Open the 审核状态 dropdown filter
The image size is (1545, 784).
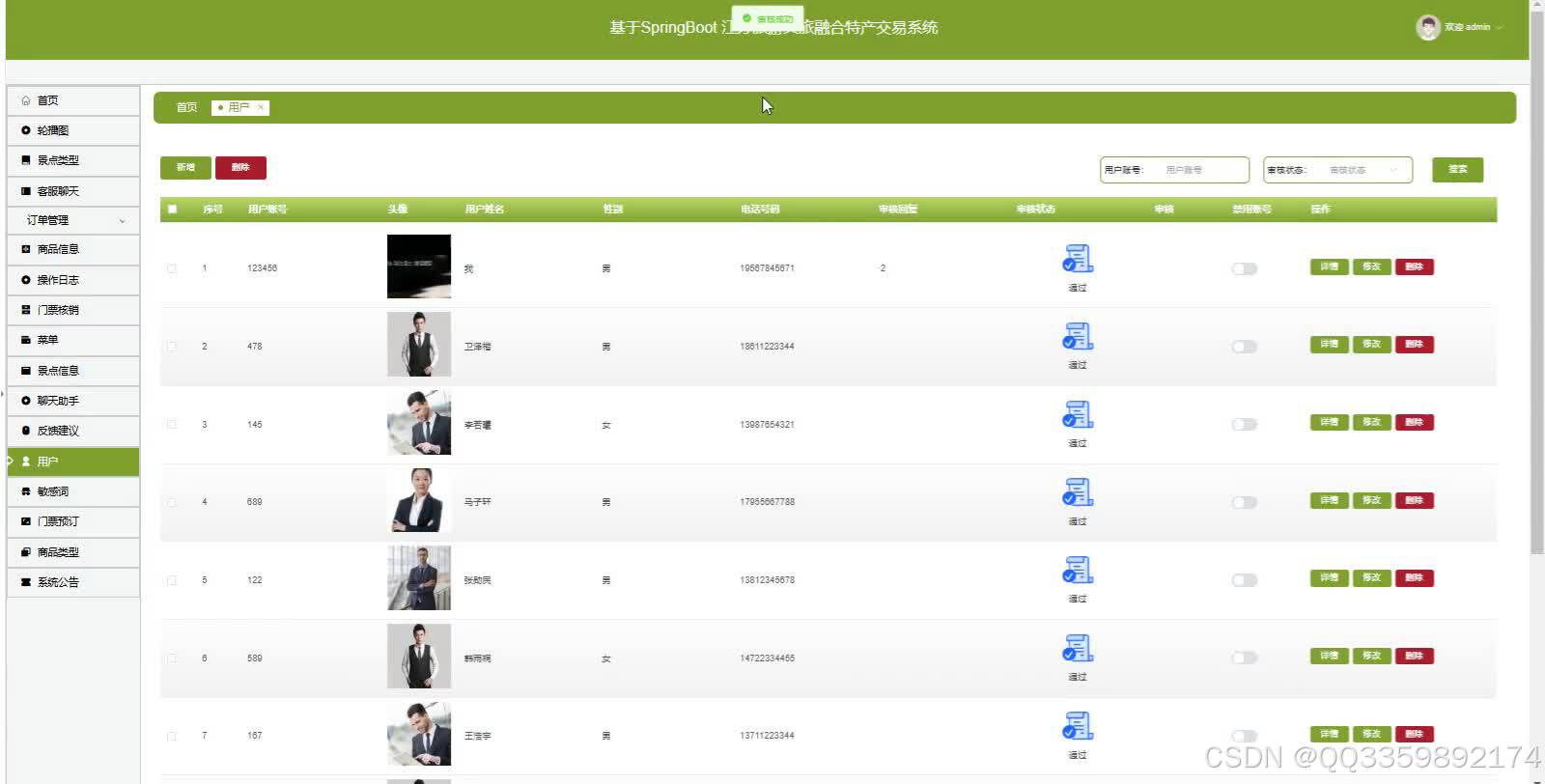(x=1360, y=170)
